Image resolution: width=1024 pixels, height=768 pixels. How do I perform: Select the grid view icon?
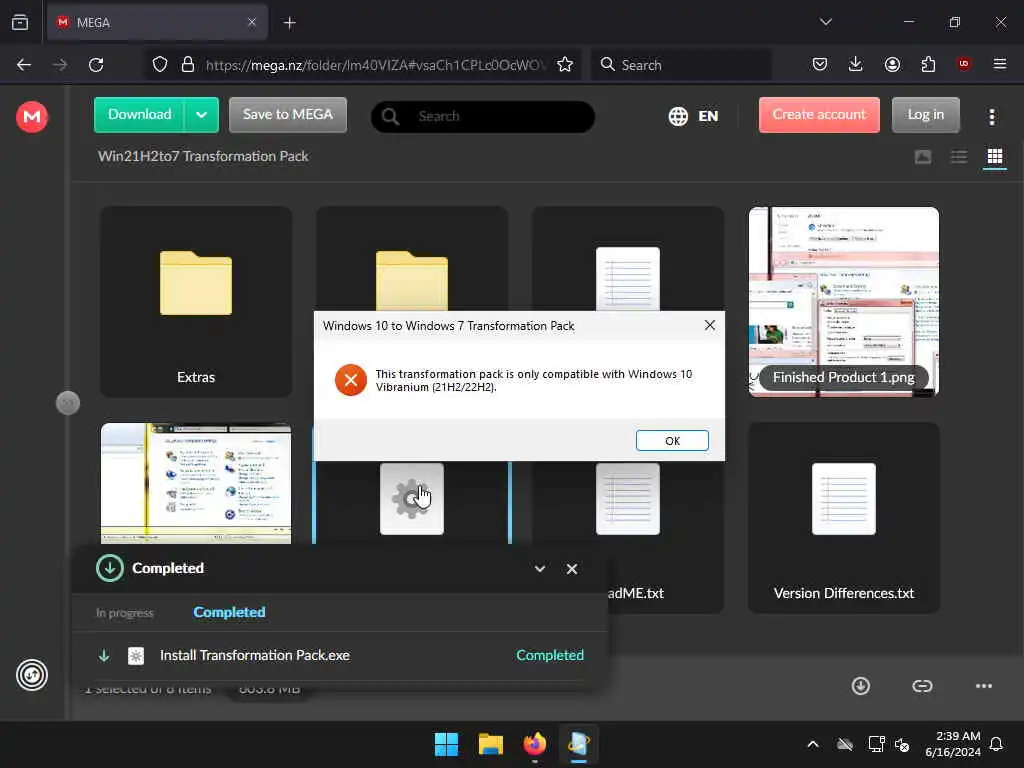[x=995, y=157]
